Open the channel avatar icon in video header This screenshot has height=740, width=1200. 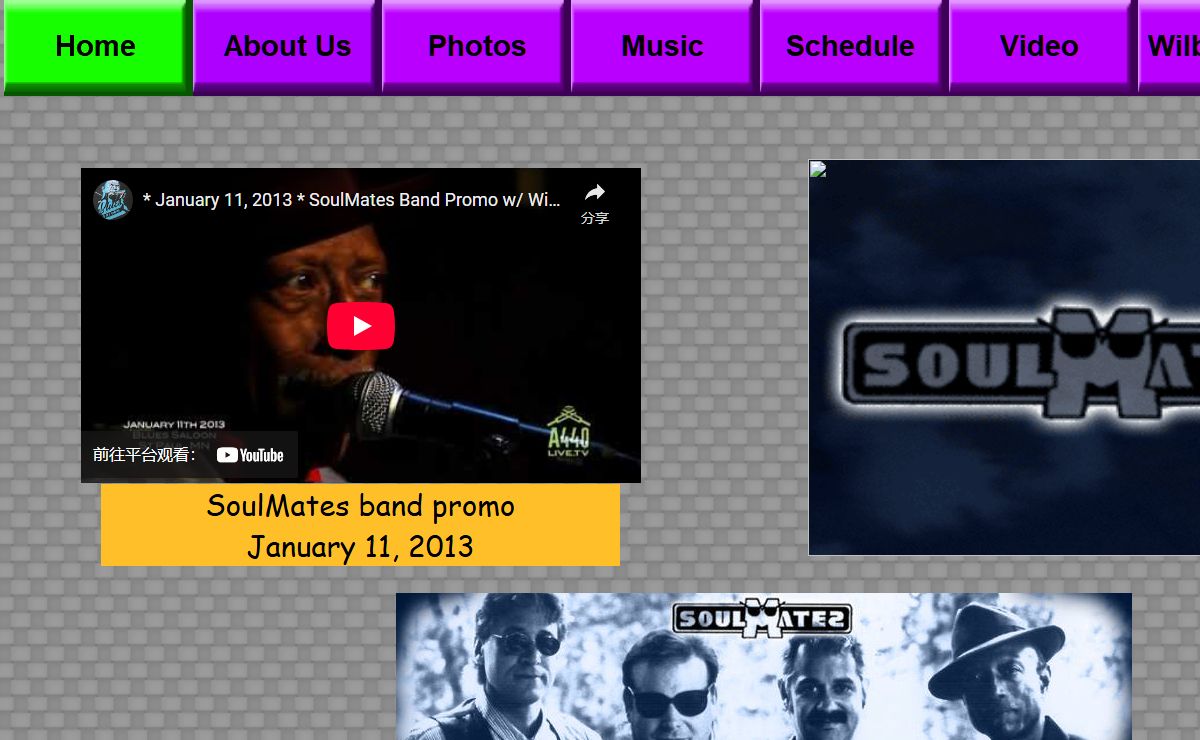[113, 200]
